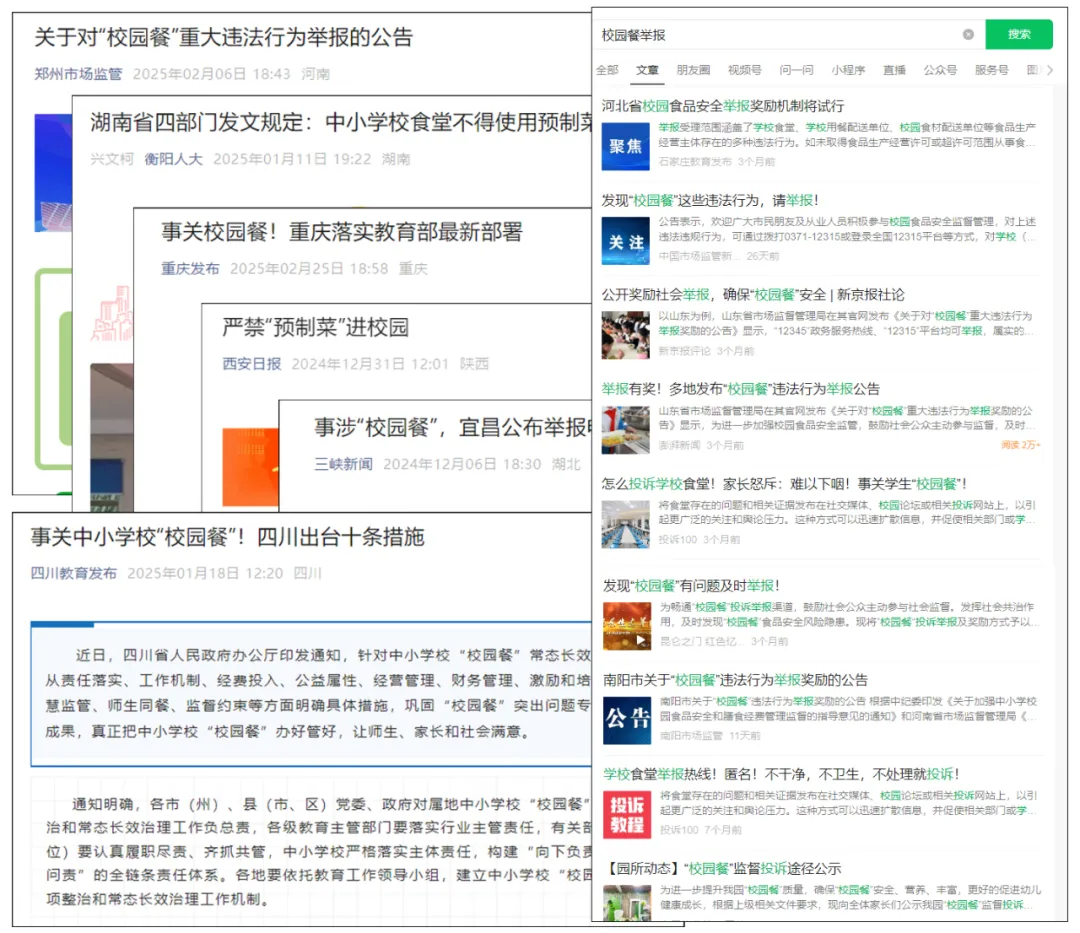Click the 南阳市场监管 source label
This screenshot has width=1080, height=933.
pyautogui.click(x=692, y=736)
